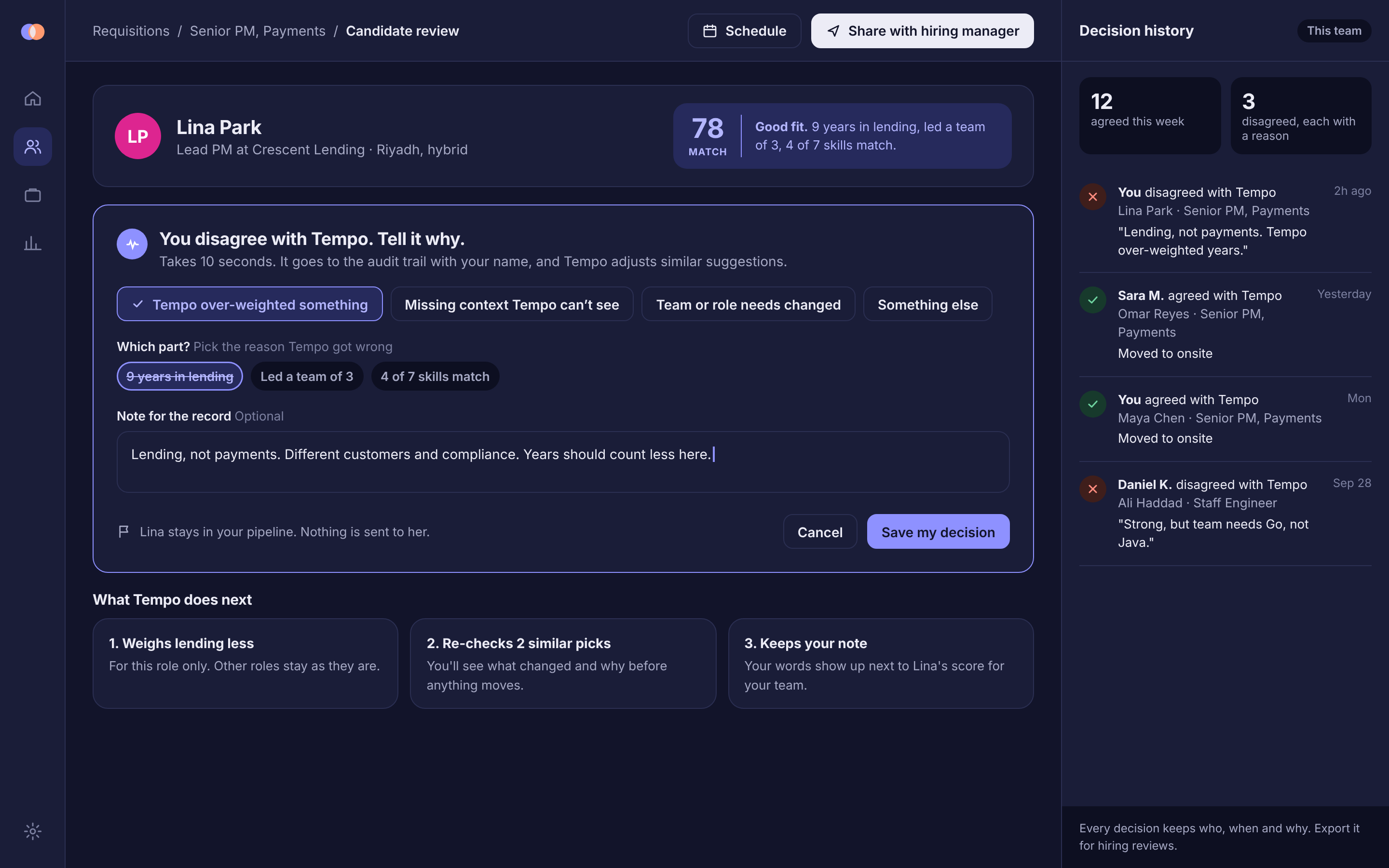1389x868 pixels.
Task: Go to Requisitions breadcrumb
Action: tap(131, 31)
